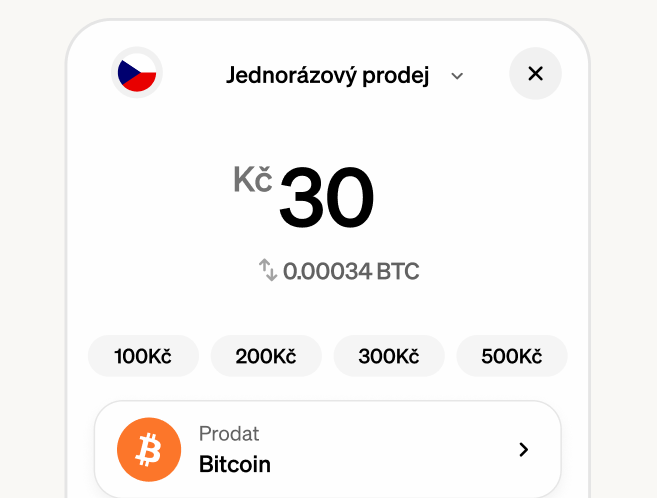Click the Prodat label
This screenshot has height=498, width=657.
229,434
